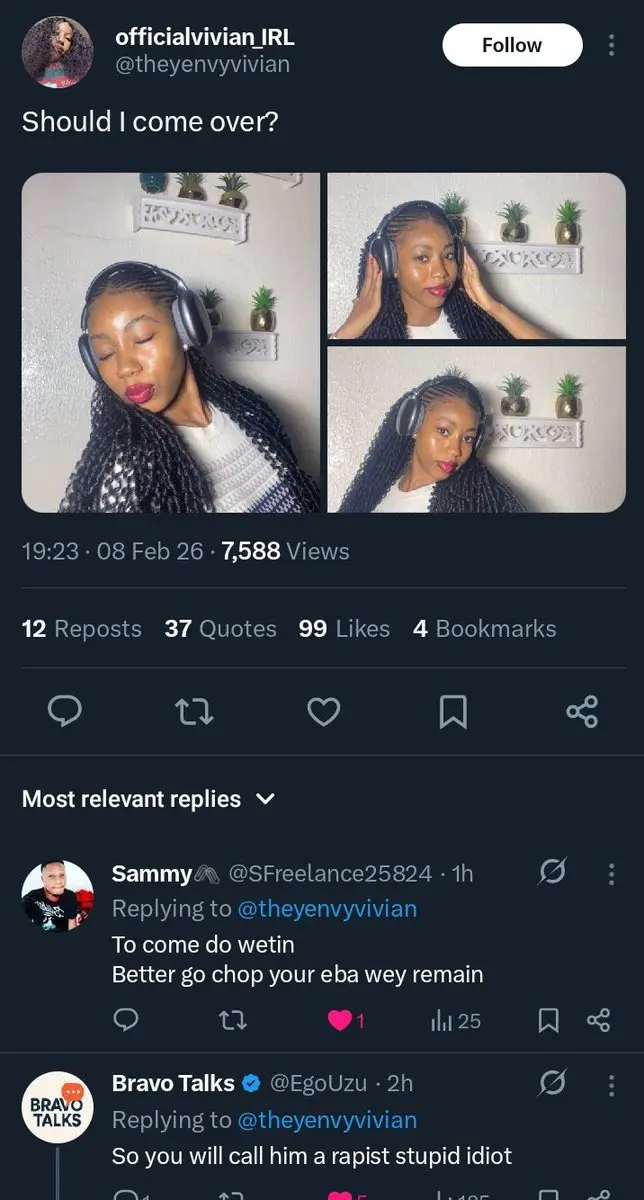
Task: View analytics icon on Sammy's reply
Action: [x=440, y=1020]
